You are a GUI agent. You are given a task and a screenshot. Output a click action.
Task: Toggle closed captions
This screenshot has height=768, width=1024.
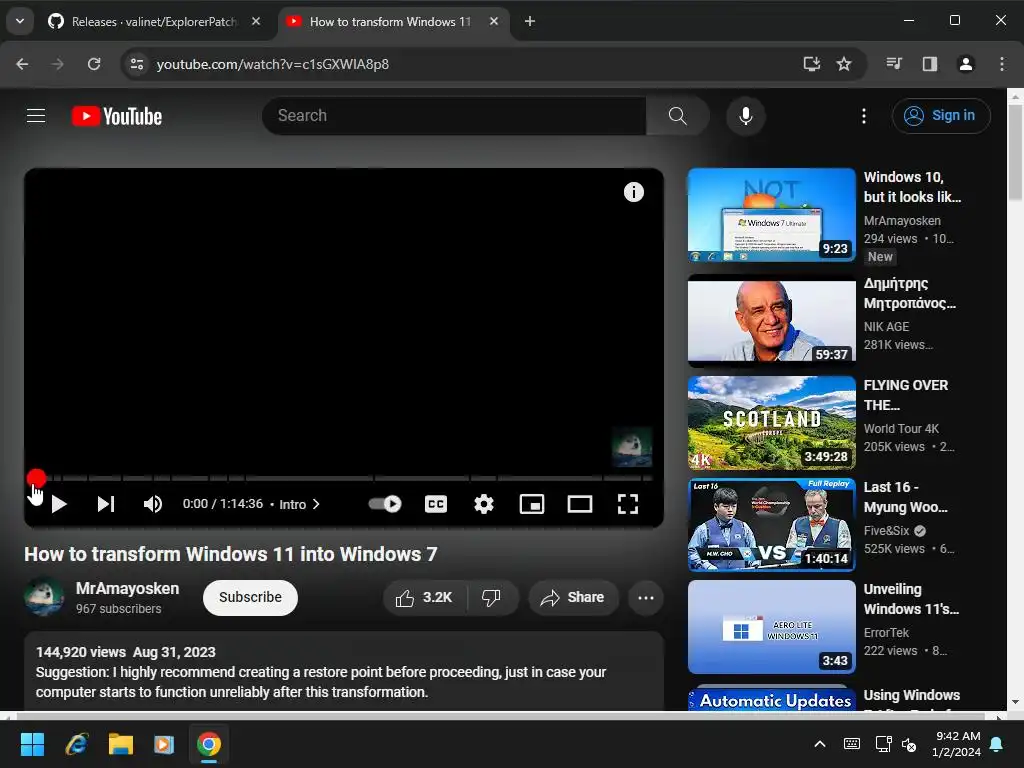436,504
